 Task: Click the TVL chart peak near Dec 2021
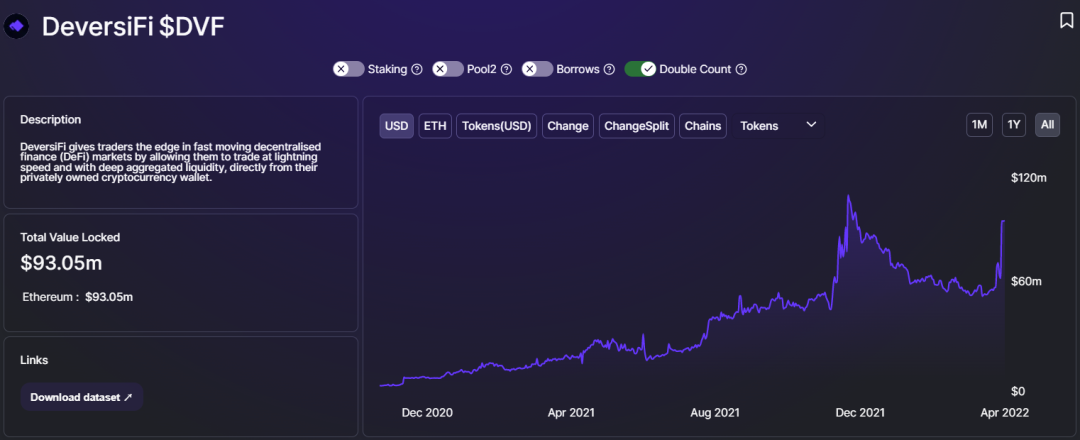(848, 196)
